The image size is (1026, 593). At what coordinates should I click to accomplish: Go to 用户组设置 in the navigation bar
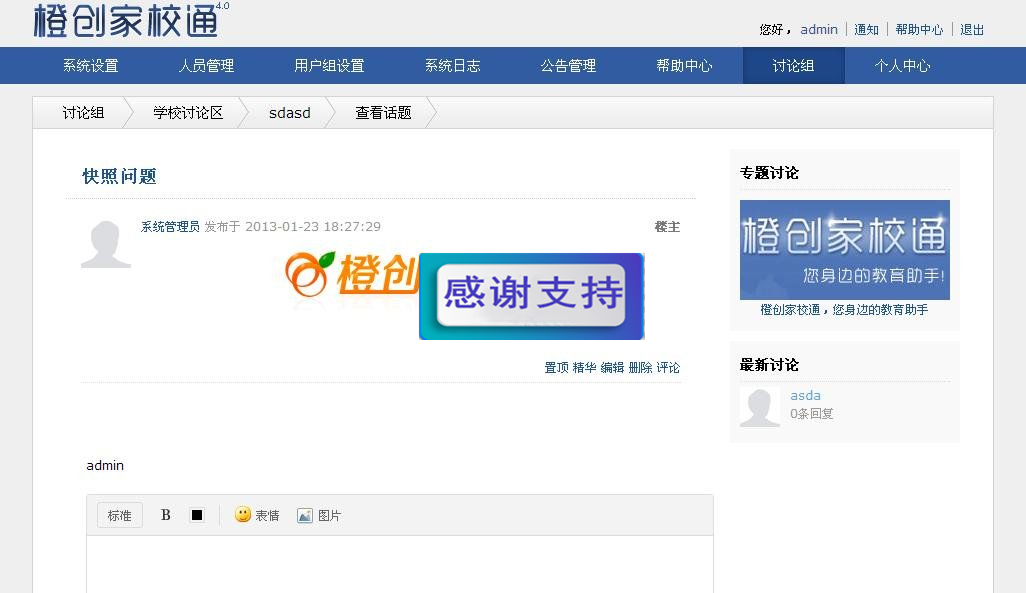coord(329,65)
